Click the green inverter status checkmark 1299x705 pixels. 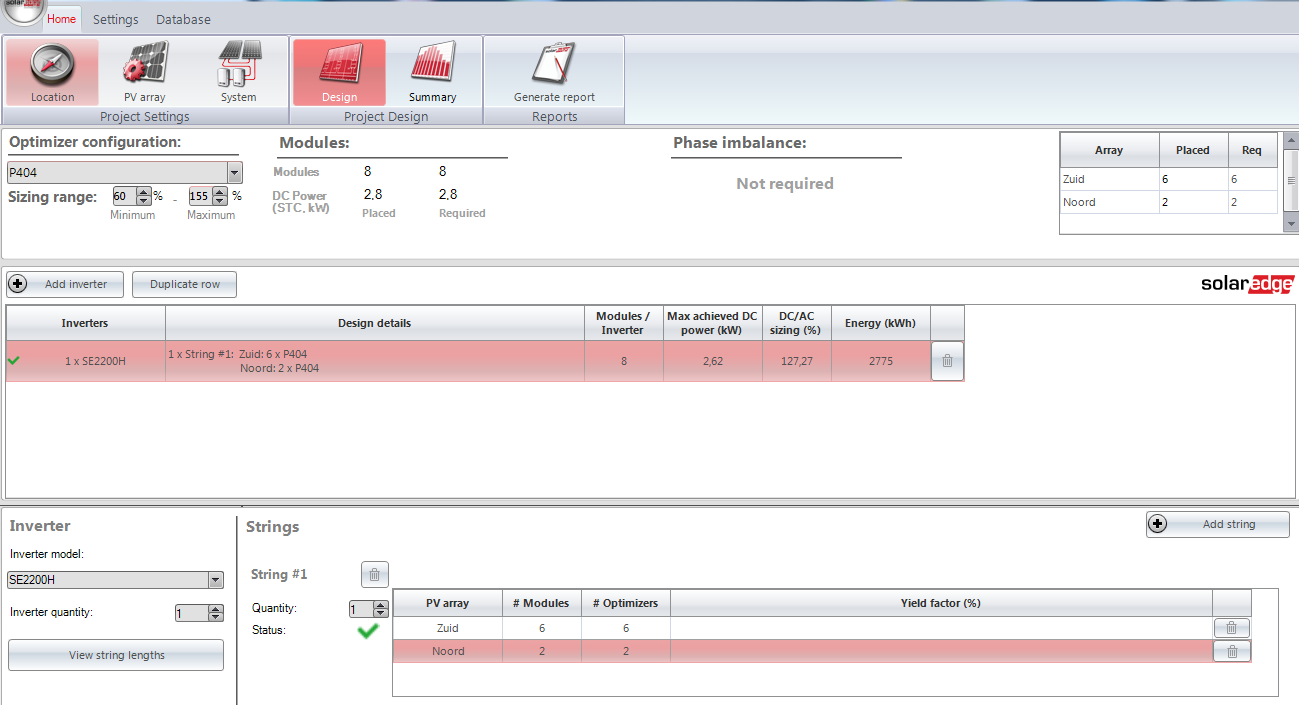[14, 360]
